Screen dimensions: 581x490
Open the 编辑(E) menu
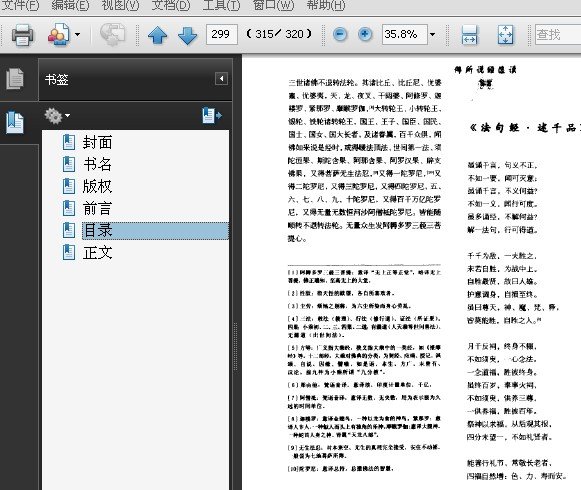tap(70, 5)
